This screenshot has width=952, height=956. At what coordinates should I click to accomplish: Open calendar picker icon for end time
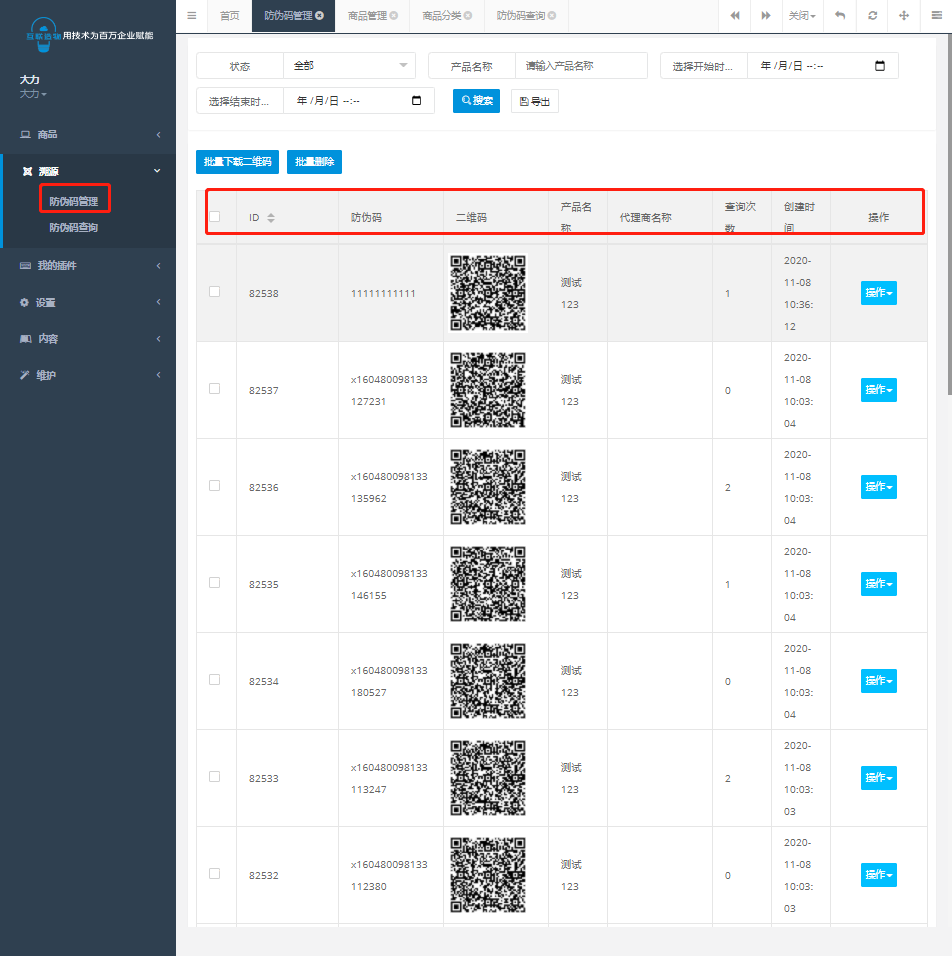(417, 101)
